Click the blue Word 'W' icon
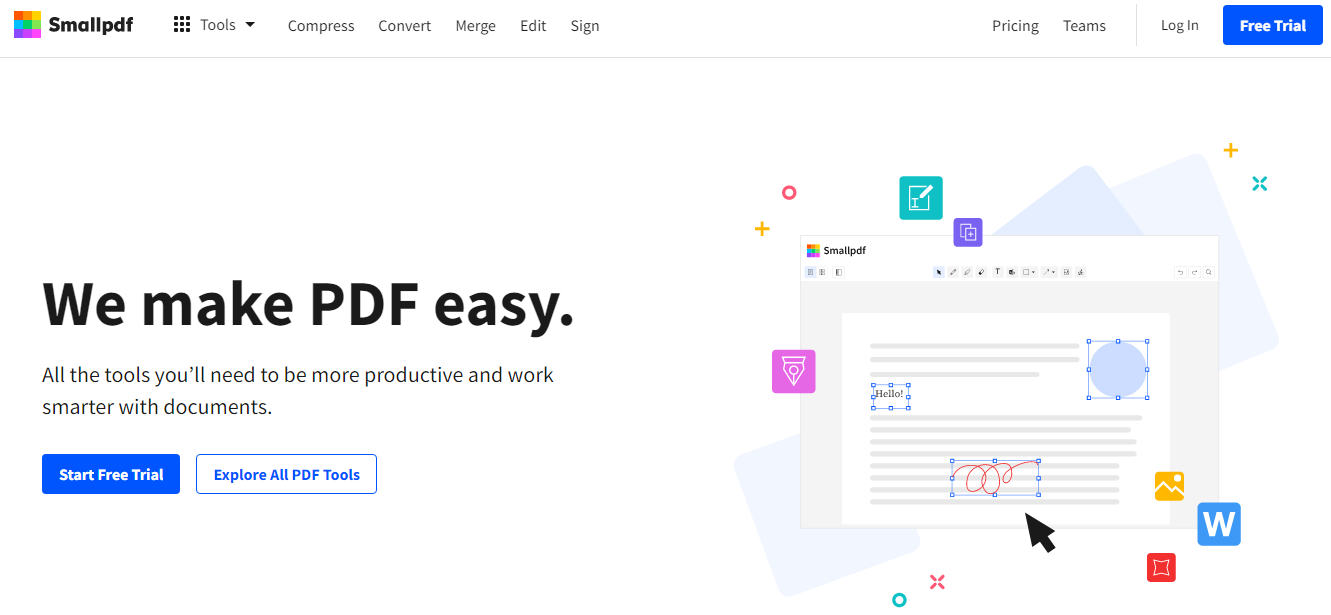1331x615 pixels. (1219, 524)
